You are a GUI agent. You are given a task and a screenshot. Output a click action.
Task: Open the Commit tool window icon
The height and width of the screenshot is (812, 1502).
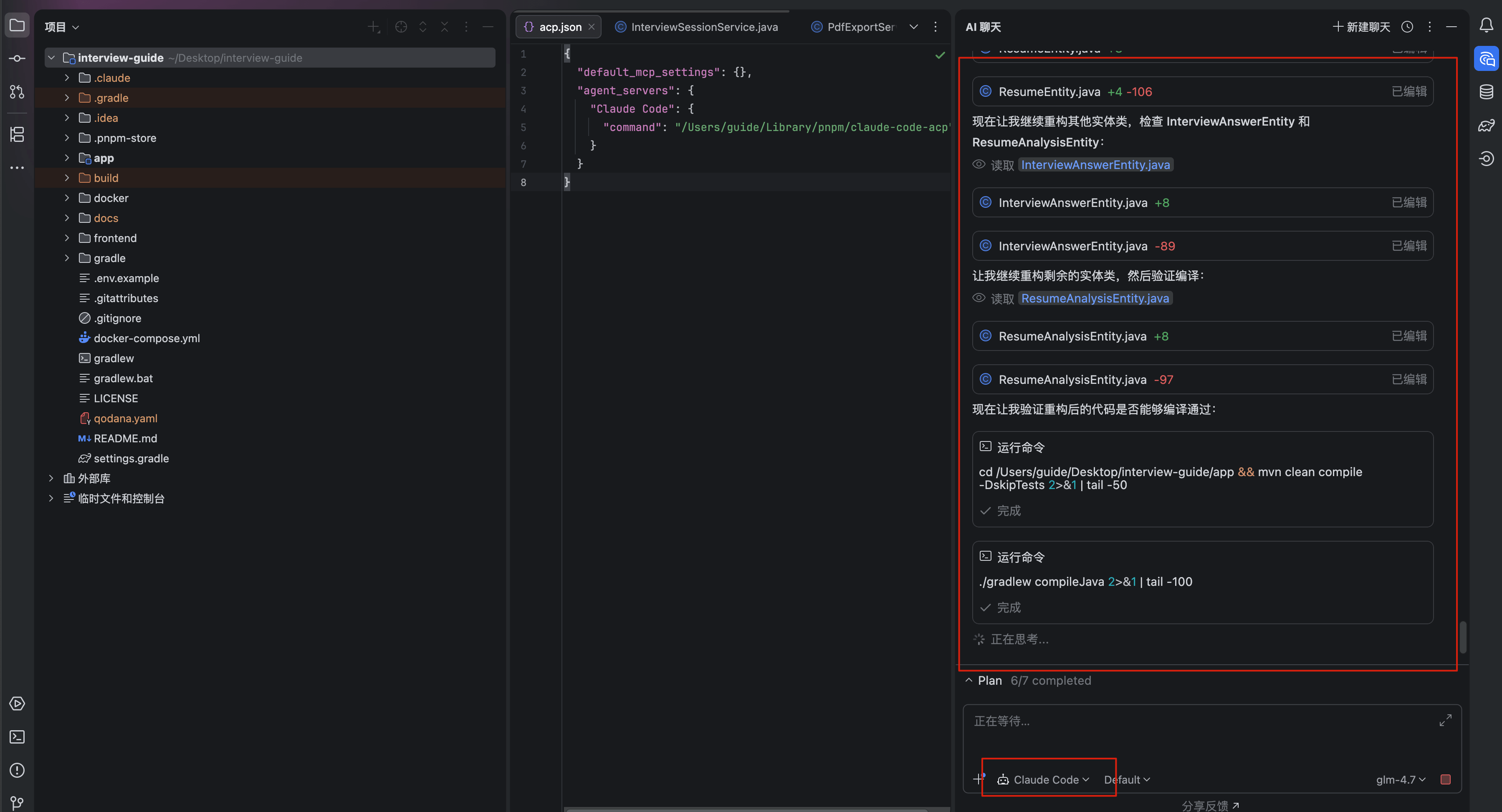point(17,58)
